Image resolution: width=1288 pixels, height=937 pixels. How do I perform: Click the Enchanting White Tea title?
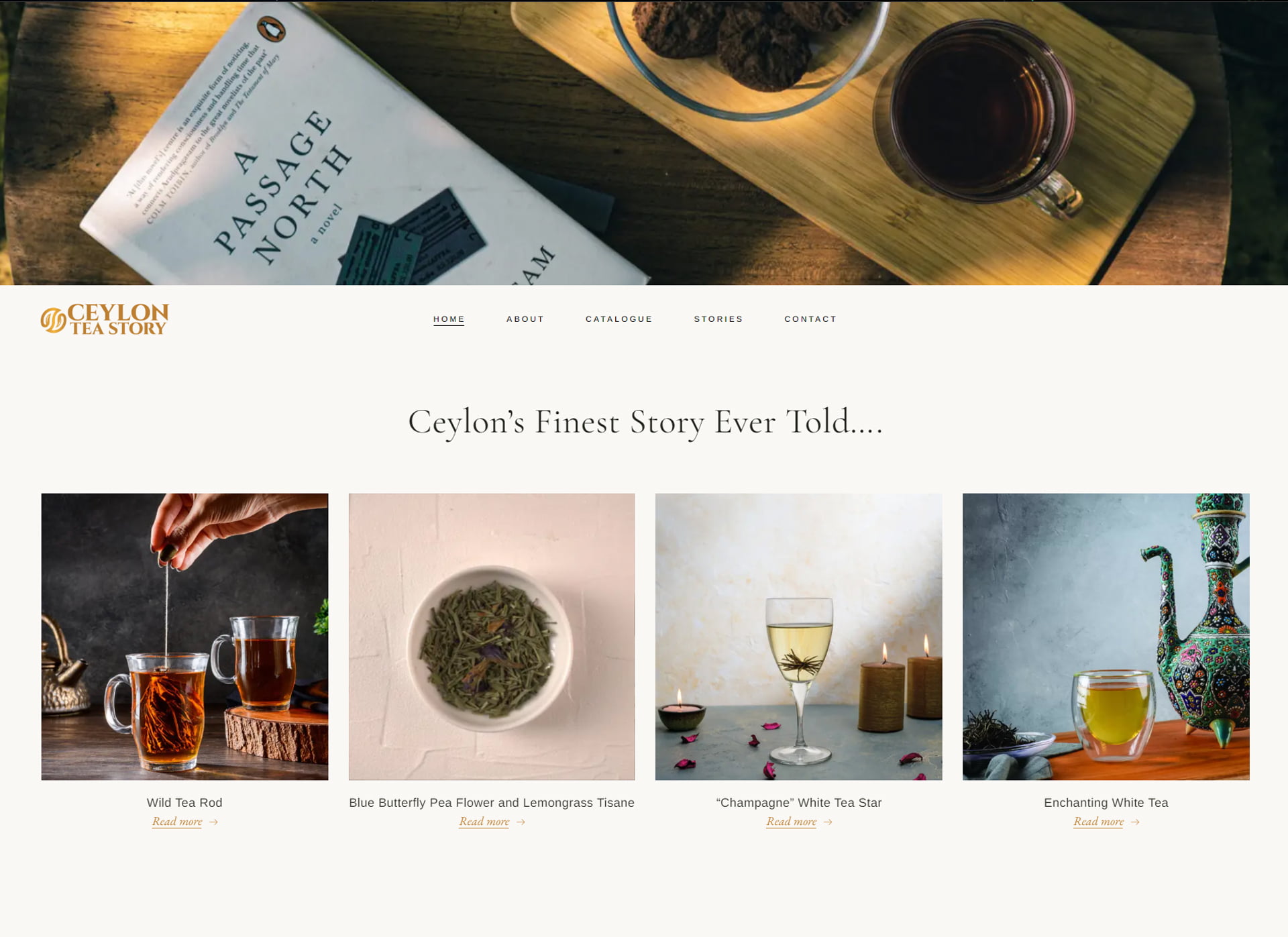[1106, 803]
